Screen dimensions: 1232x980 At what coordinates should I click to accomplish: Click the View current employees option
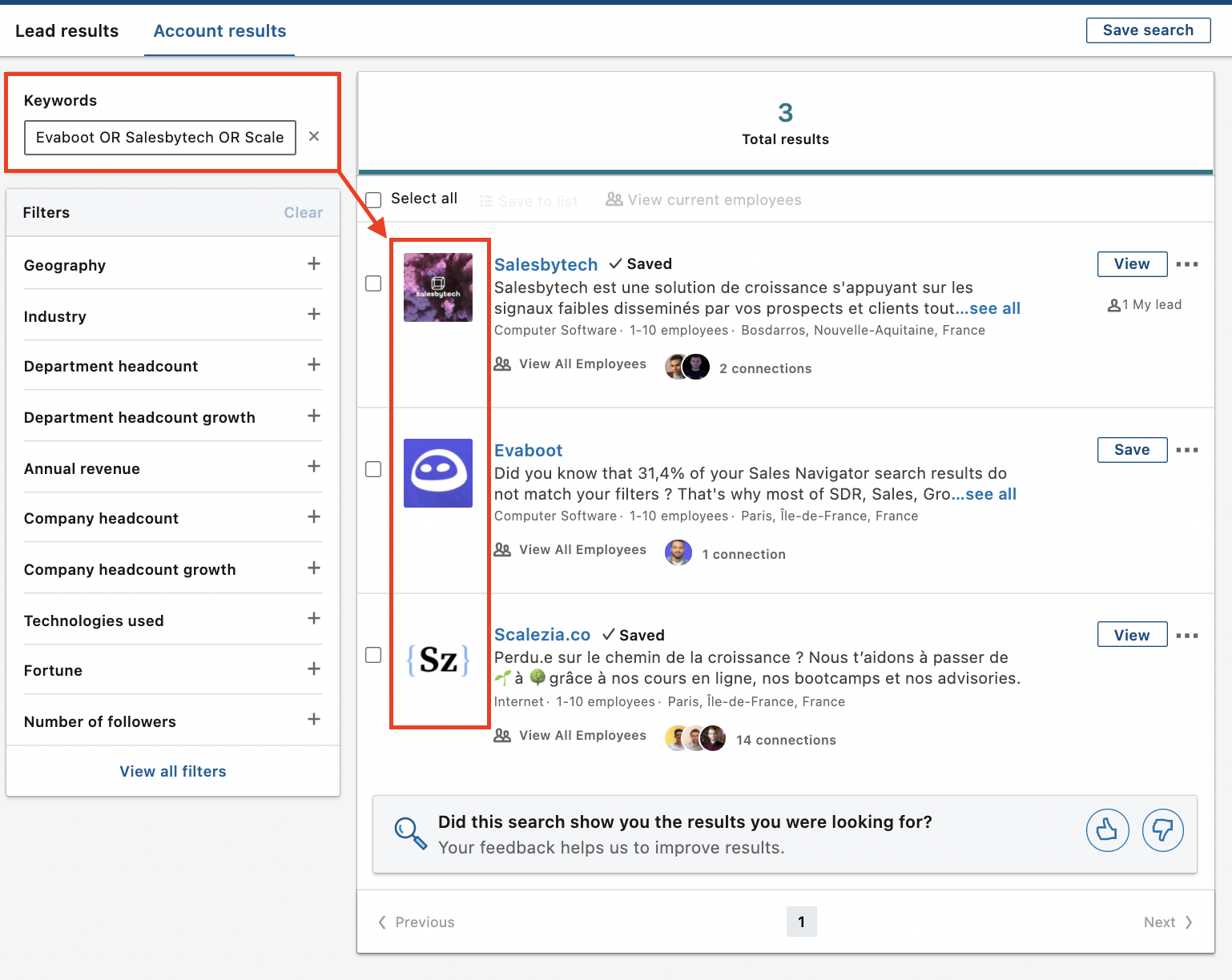tap(703, 200)
